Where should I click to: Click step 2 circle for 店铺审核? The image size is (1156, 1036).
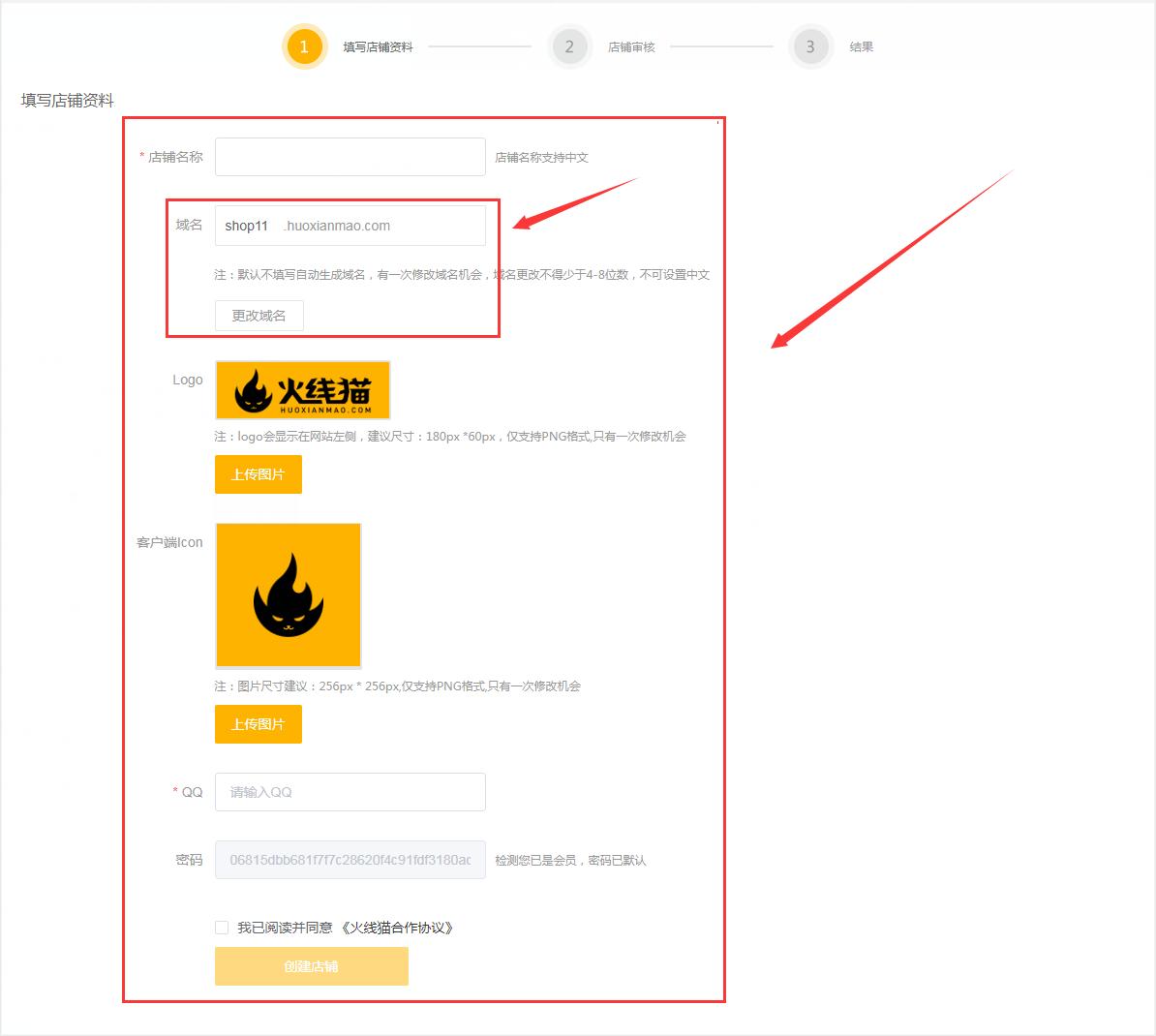click(x=569, y=46)
